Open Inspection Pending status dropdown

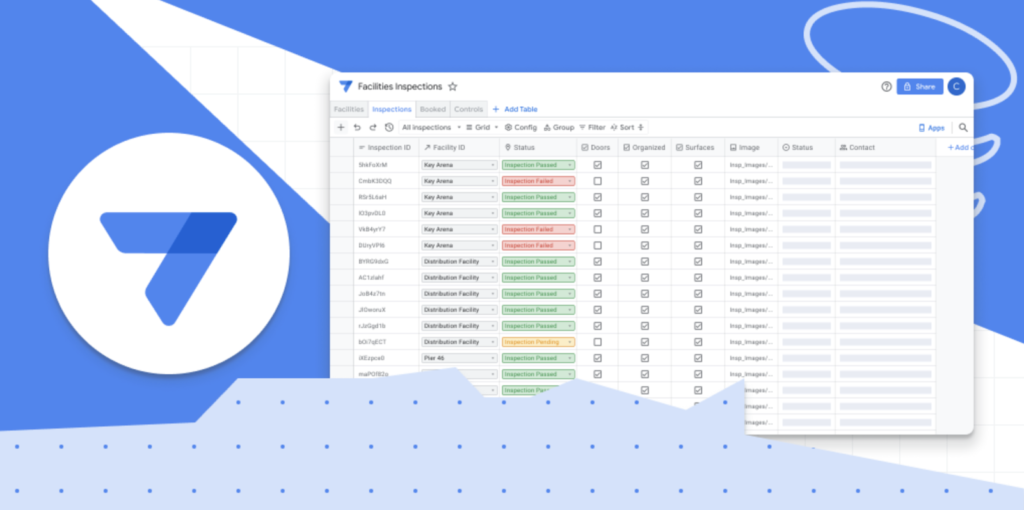coord(538,342)
